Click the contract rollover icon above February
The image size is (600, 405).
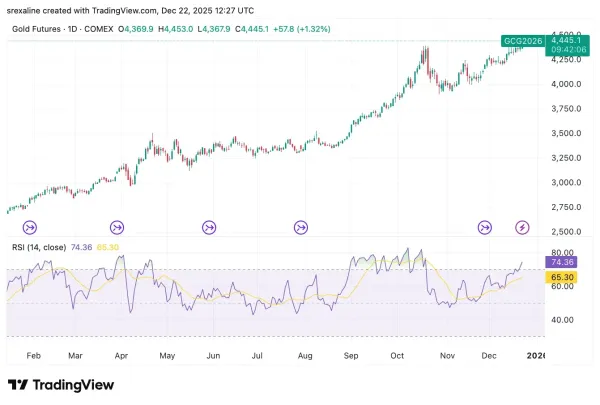(x=29, y=227)
